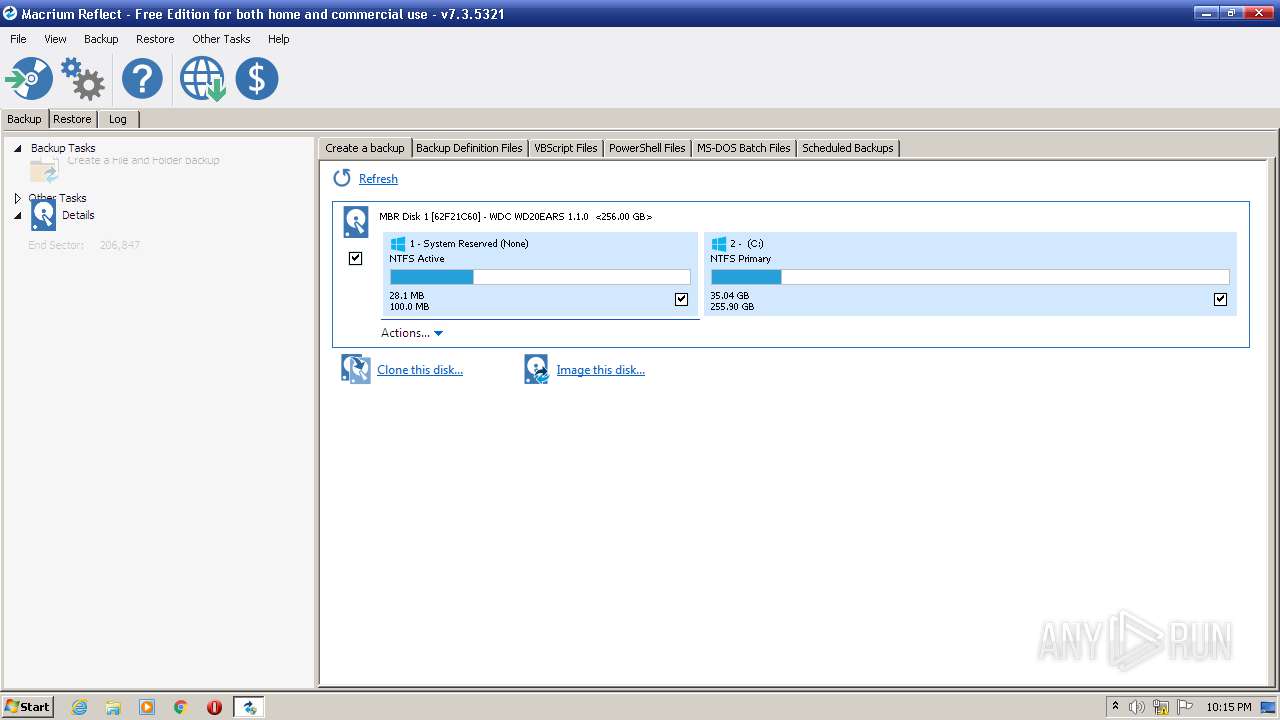1280x720 pixels.
Task: Launch Chrome from the taskbar
Action: click(x=181, y=707)
